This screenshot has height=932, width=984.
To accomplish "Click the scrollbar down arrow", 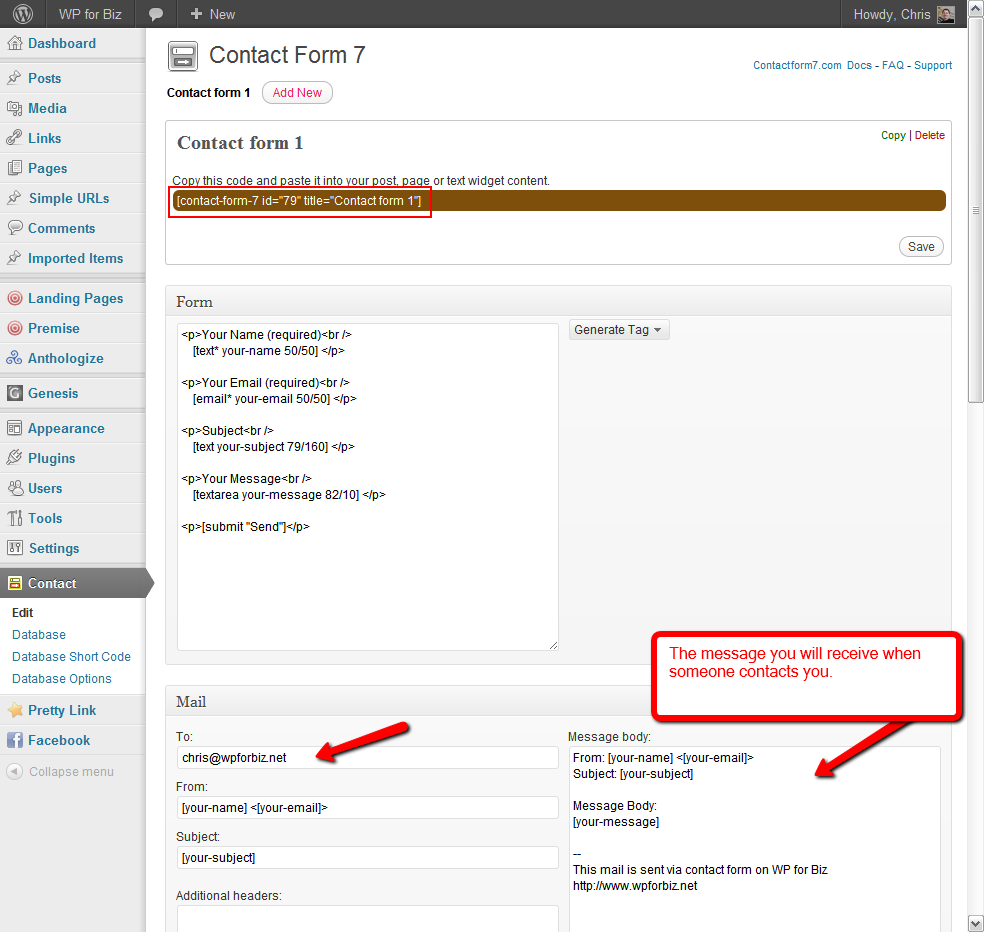I will (x=976, y=923).
